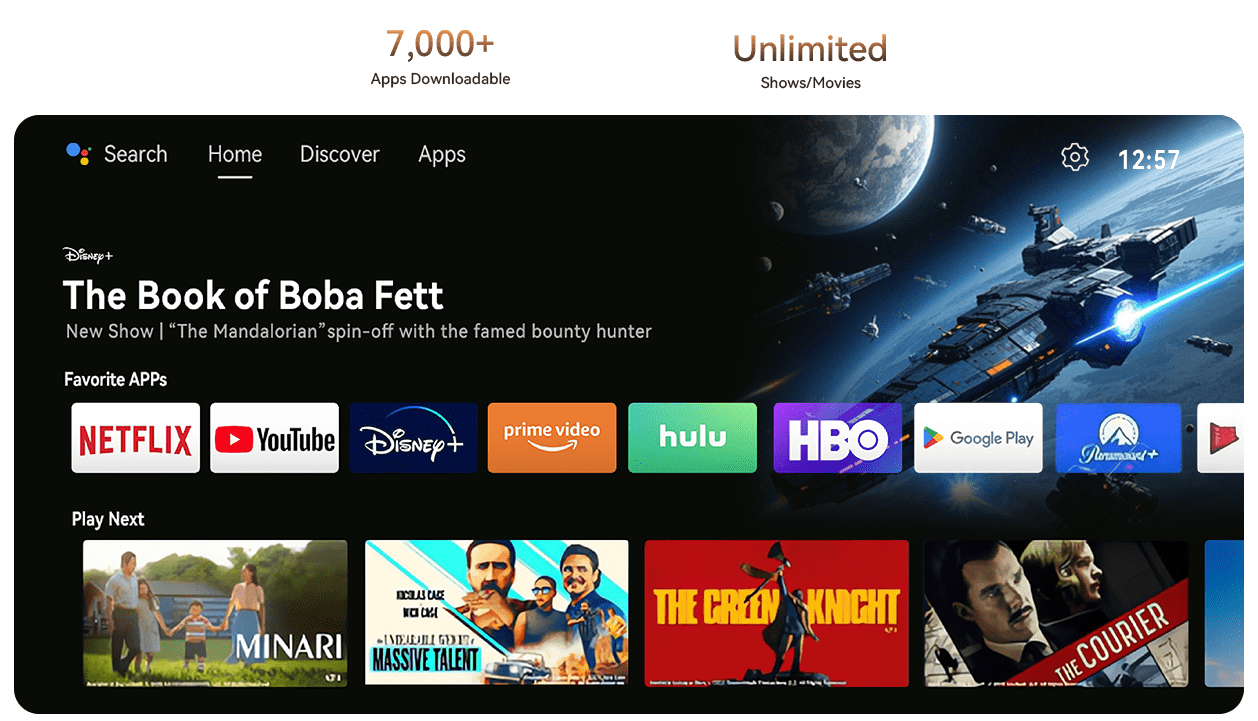1258x721 pixels.
Task: Click the Search label
Action: click(136, 154)
